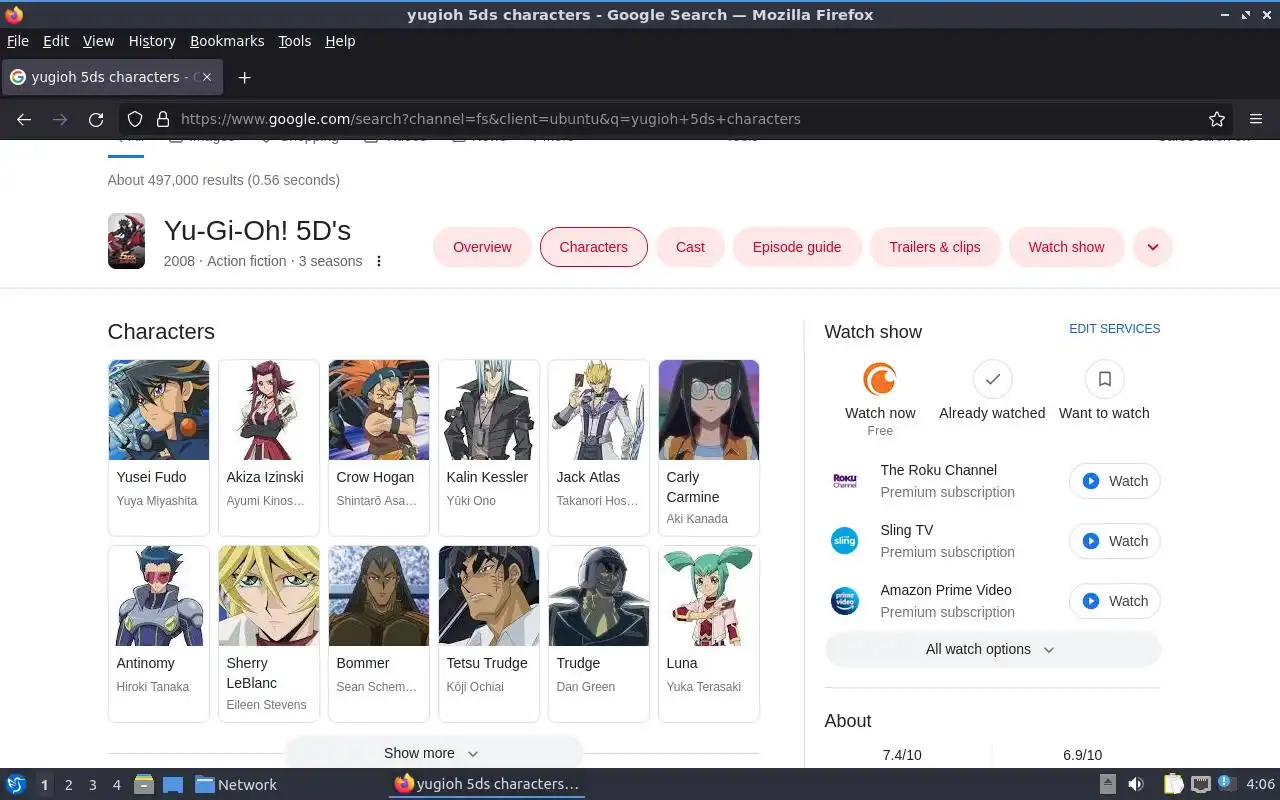1280x800 pixels.
Task: Mark show as Already watched
Action: coord(993,379)
